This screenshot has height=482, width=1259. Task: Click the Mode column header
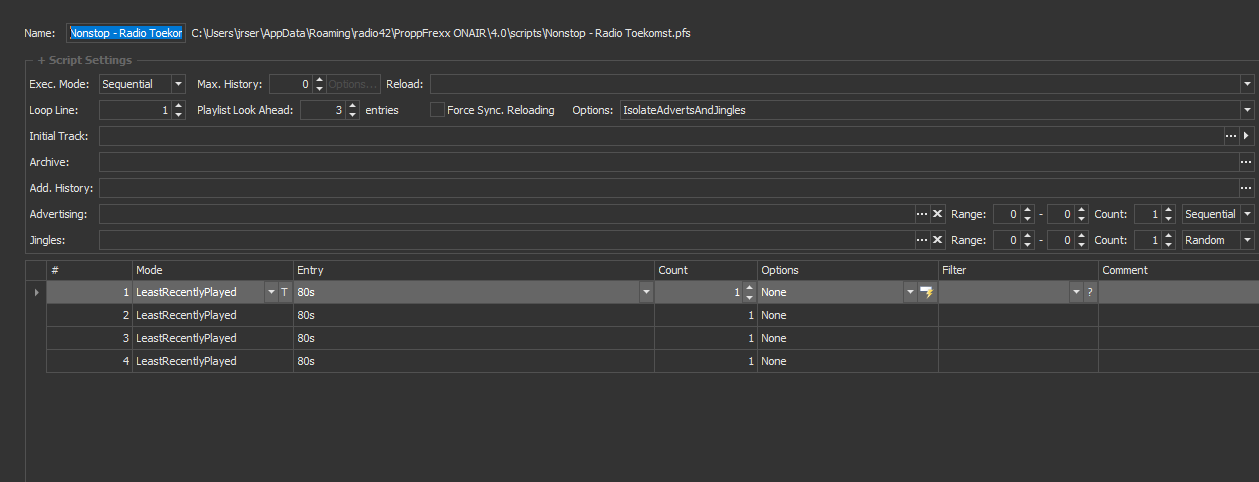tap(213, 270)
